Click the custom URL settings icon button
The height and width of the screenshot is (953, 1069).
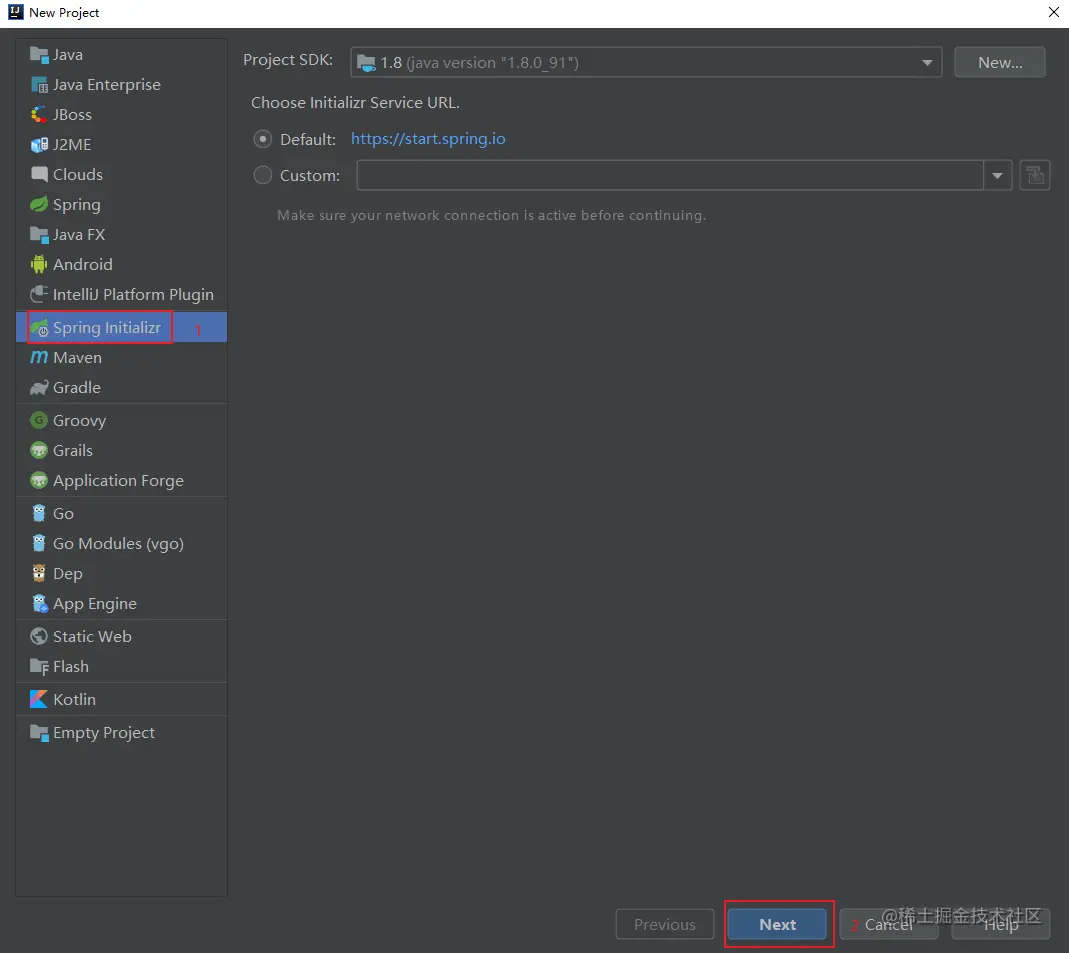tap(1034, 175)
